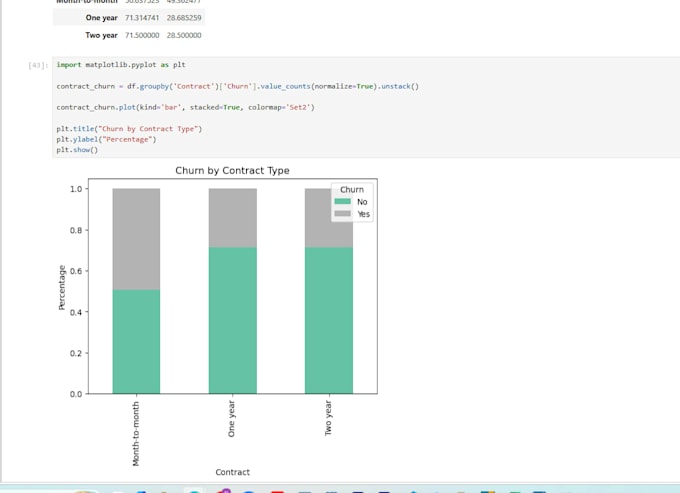This screenshot has height=493, width=680.
Task: Click the 0.6 y-axis tick label
Action: 76,271
